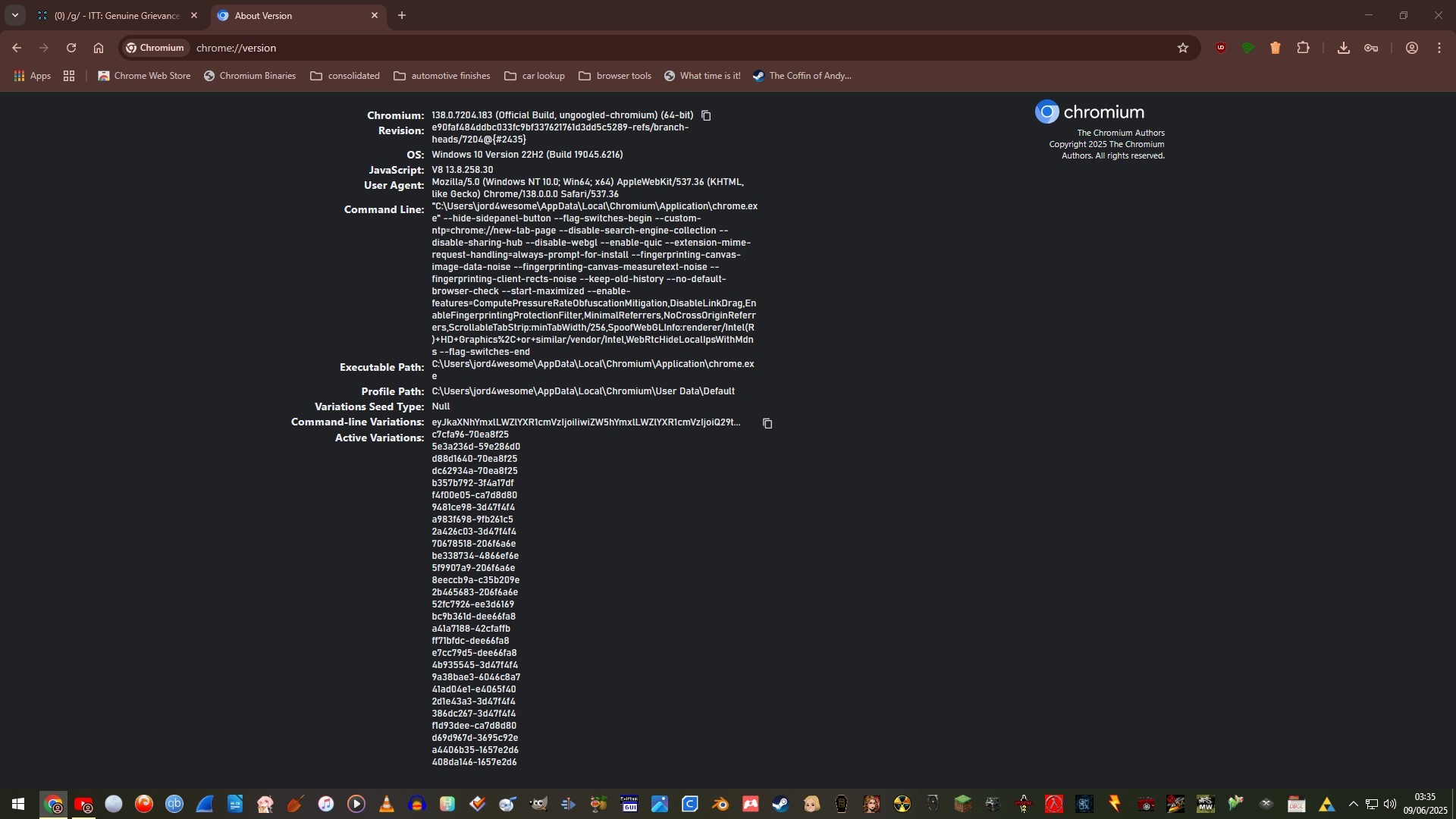Screen dimensions: 1456x819
Task: Open a new tab with the plus button
Action: (x=402, y=15)
